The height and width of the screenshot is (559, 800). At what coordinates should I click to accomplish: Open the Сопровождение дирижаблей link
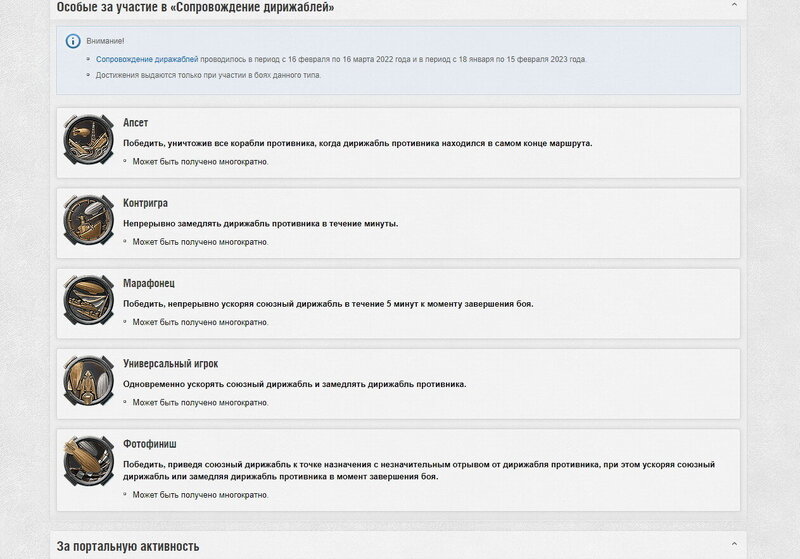[x=147, y=59]
